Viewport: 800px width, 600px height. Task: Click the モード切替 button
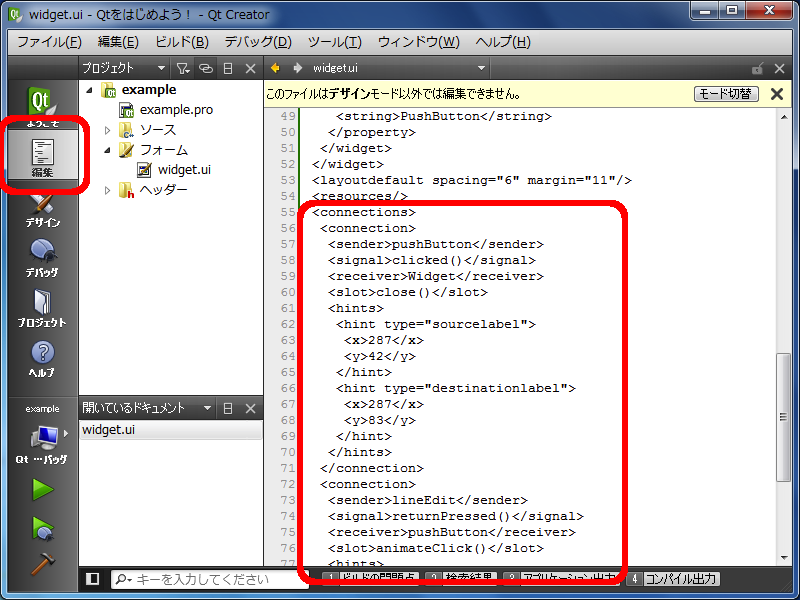click(x=726, y=94)
